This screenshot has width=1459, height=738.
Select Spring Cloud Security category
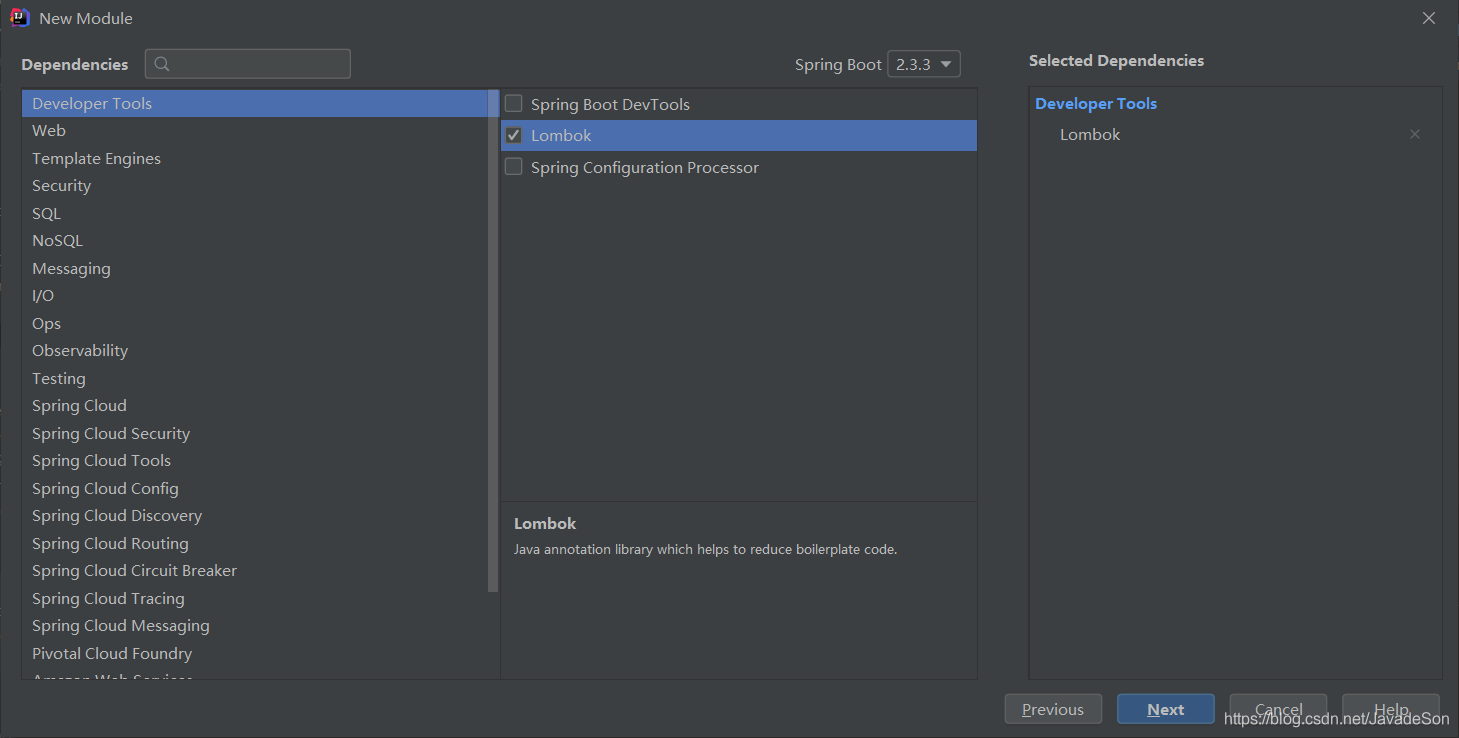pos(255,433)
